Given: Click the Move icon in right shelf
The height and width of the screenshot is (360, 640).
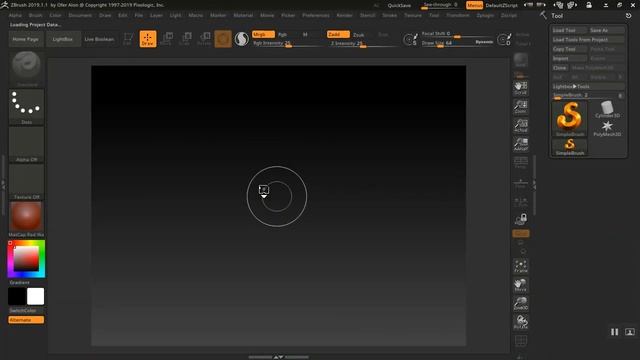Looking at the screenshot, I should 521,285.
